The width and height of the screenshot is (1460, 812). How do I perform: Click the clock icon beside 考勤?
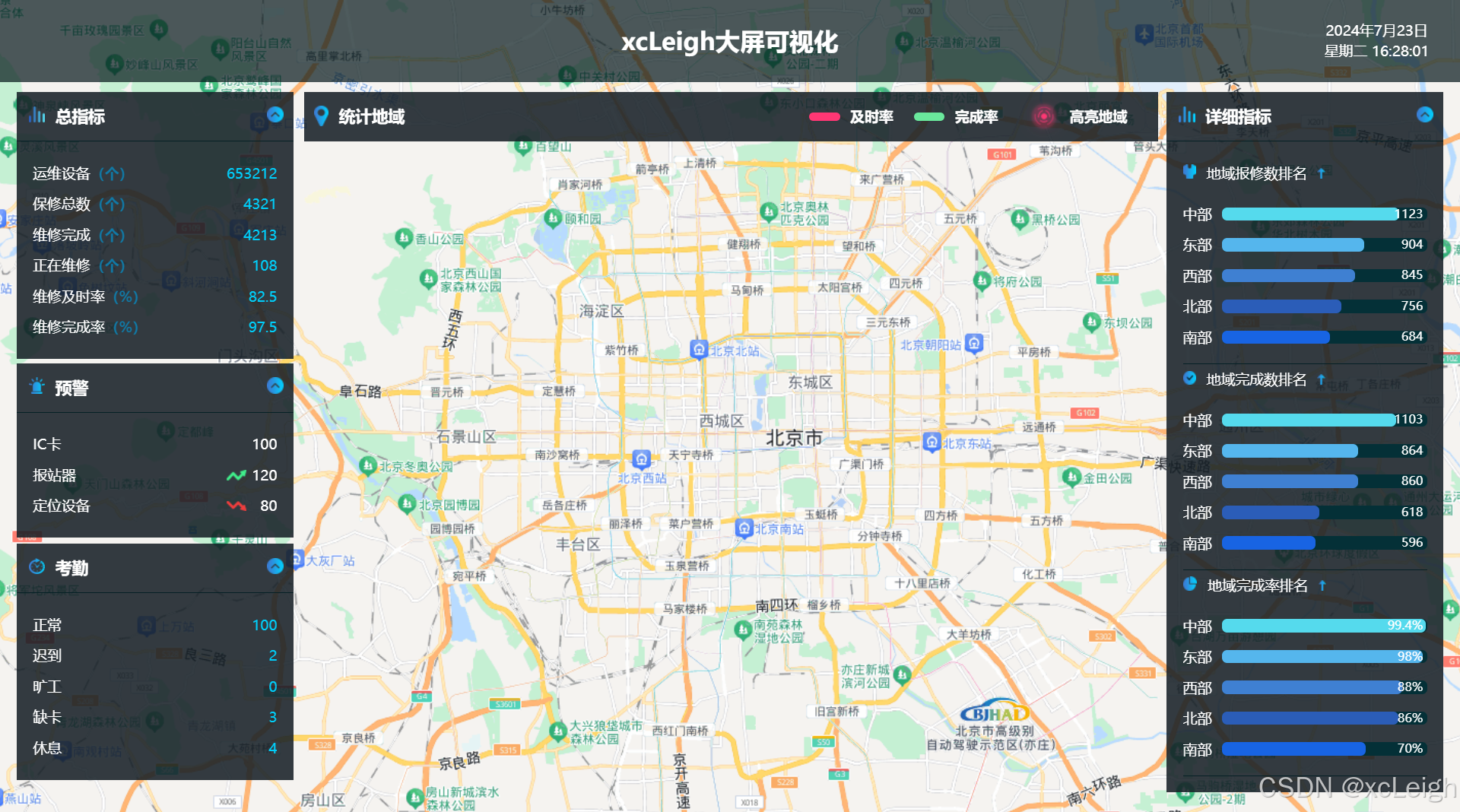point(36,566)
